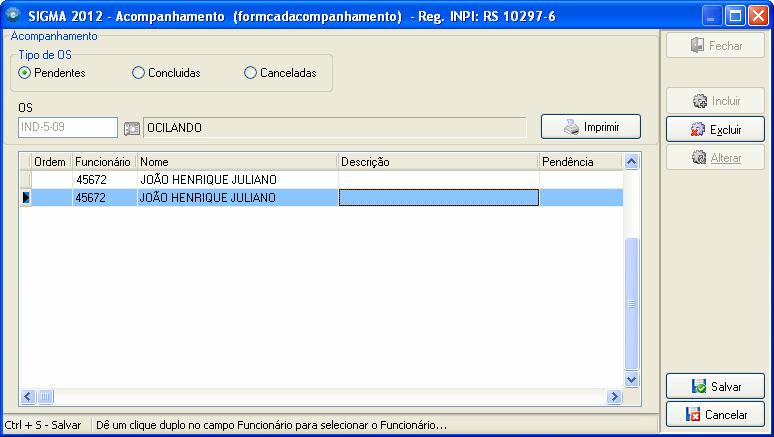Click the Alterar button
The image size is (774, 437).
pos(715,158)
